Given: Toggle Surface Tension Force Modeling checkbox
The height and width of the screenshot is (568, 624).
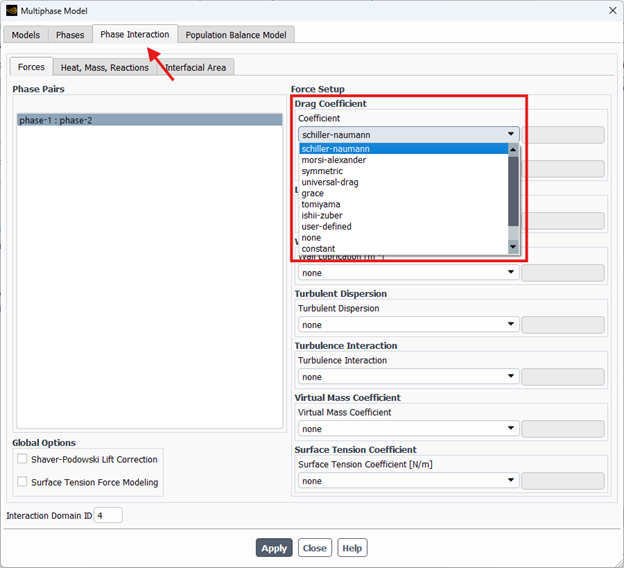Looking at the screenshot, I should (x=23, y=482).
